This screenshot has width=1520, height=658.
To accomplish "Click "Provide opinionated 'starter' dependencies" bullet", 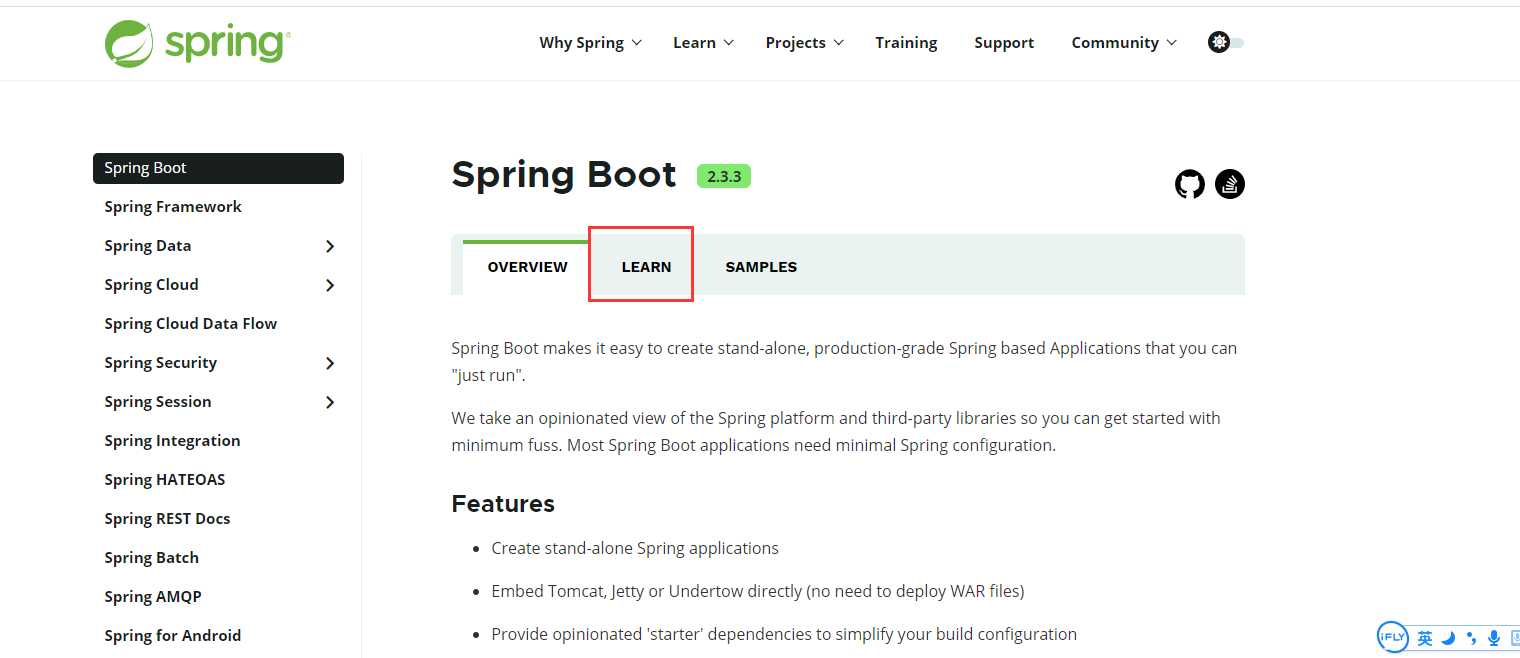I will coord(784,634).
